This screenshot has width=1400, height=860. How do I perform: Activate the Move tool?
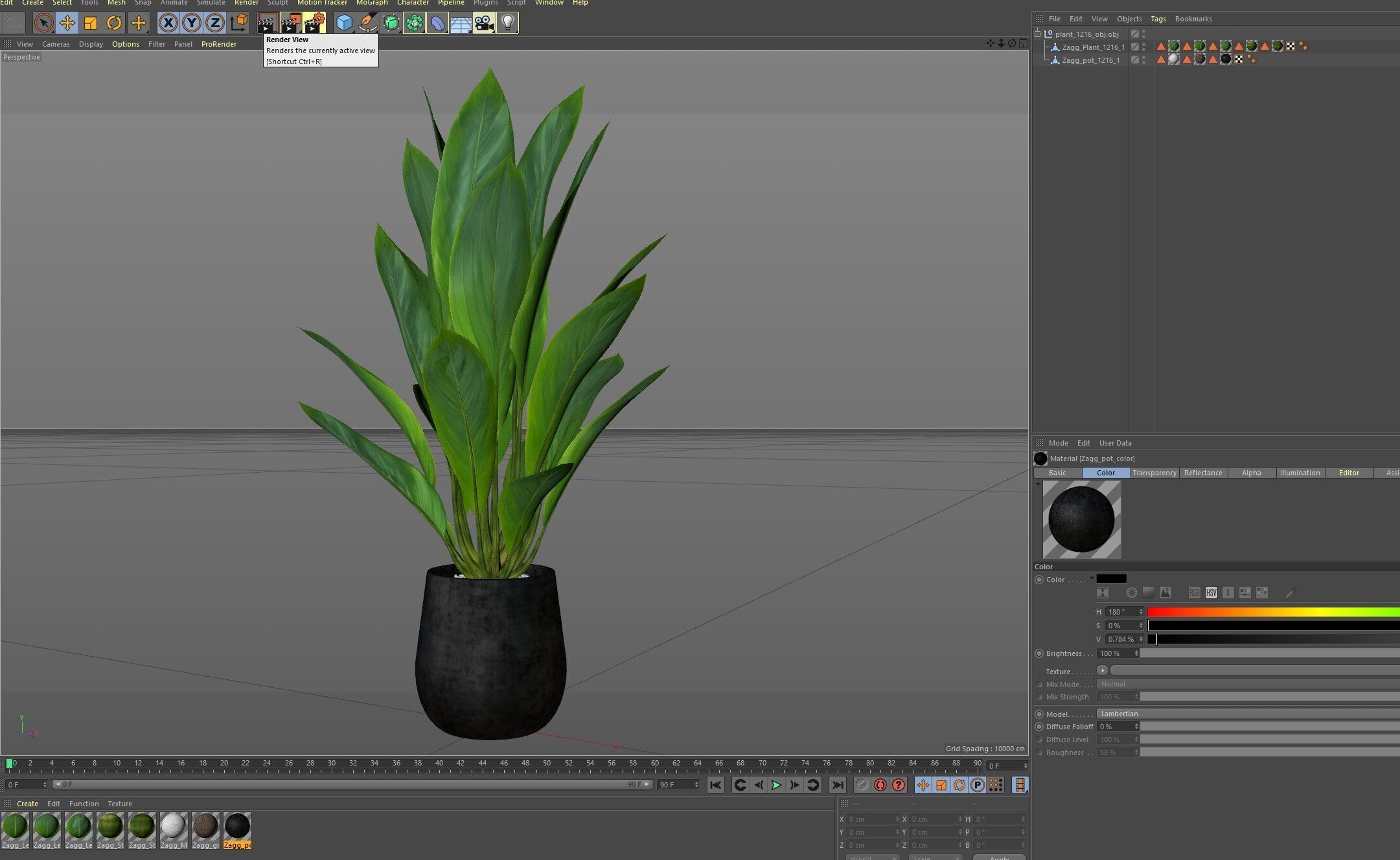67,23
